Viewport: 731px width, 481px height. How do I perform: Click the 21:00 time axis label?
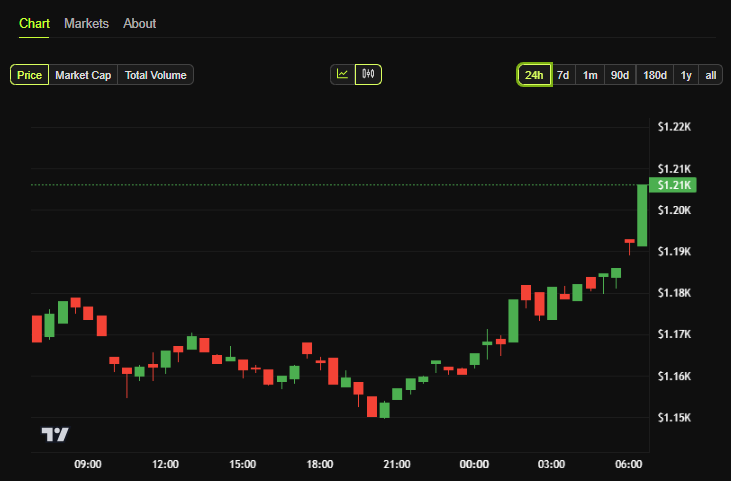397,464
